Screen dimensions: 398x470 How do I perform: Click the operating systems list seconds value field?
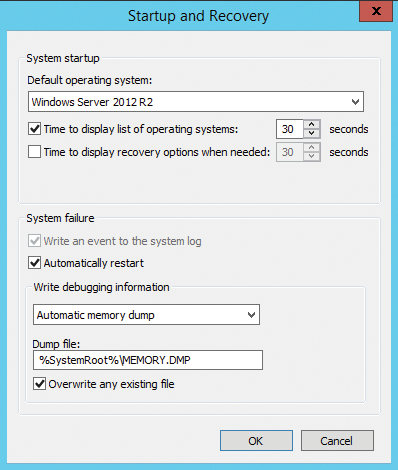point(290,129)
